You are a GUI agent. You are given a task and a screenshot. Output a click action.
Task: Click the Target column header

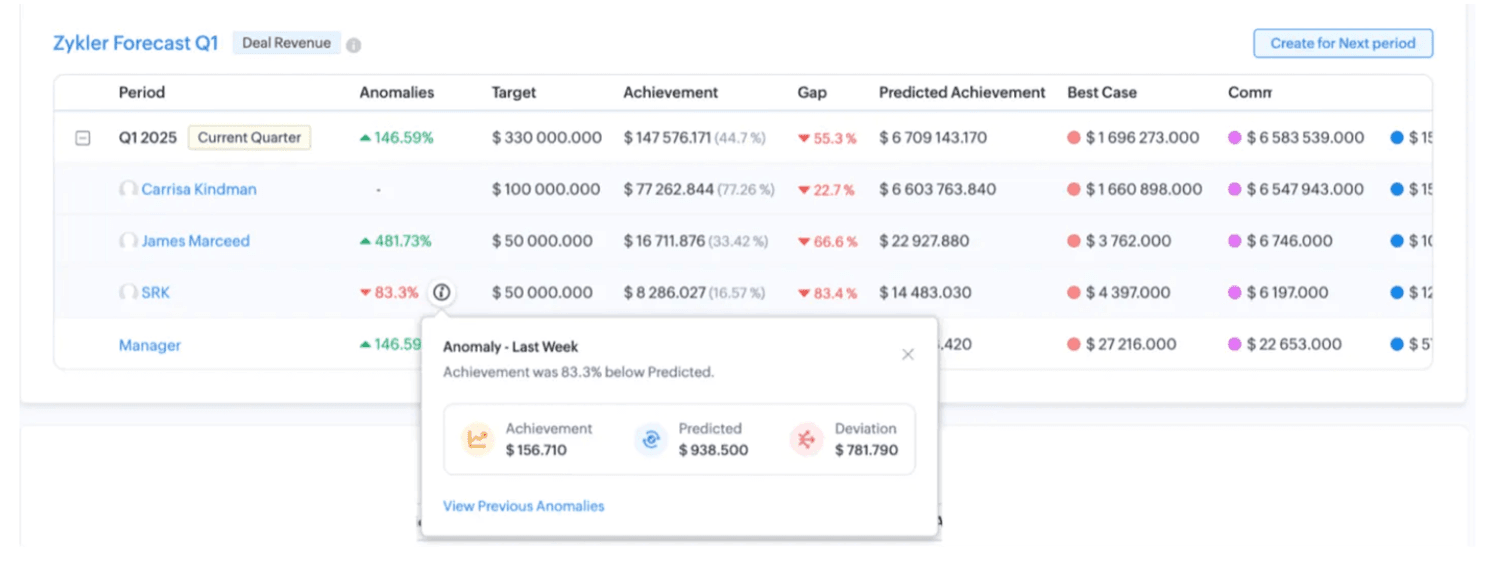[514, 92]
